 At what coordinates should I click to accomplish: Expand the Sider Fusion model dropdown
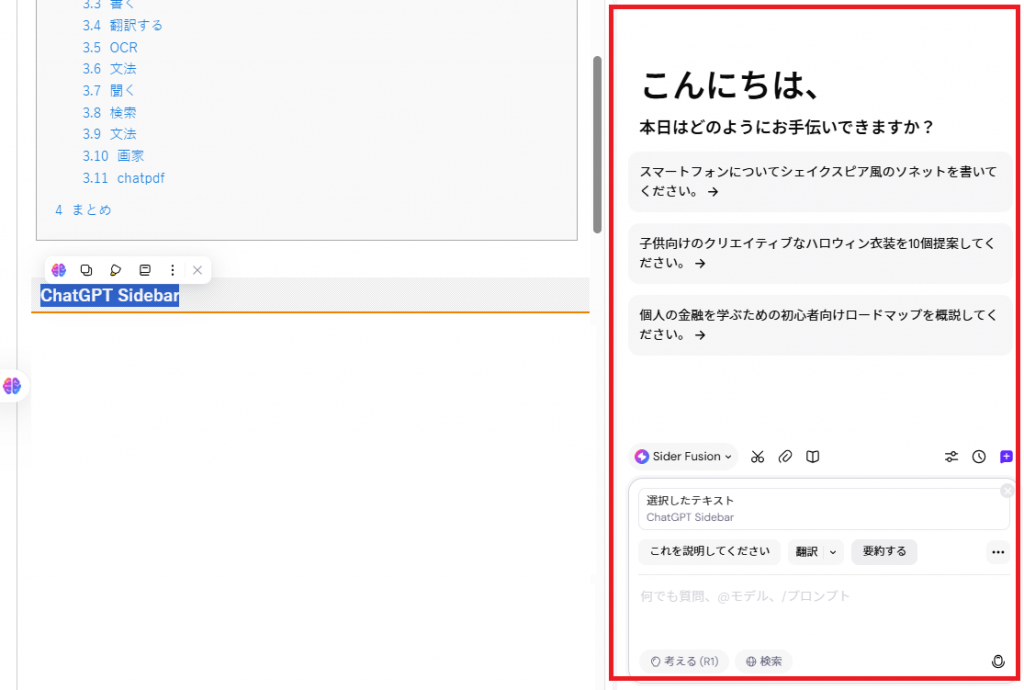(x=684, y=457)
